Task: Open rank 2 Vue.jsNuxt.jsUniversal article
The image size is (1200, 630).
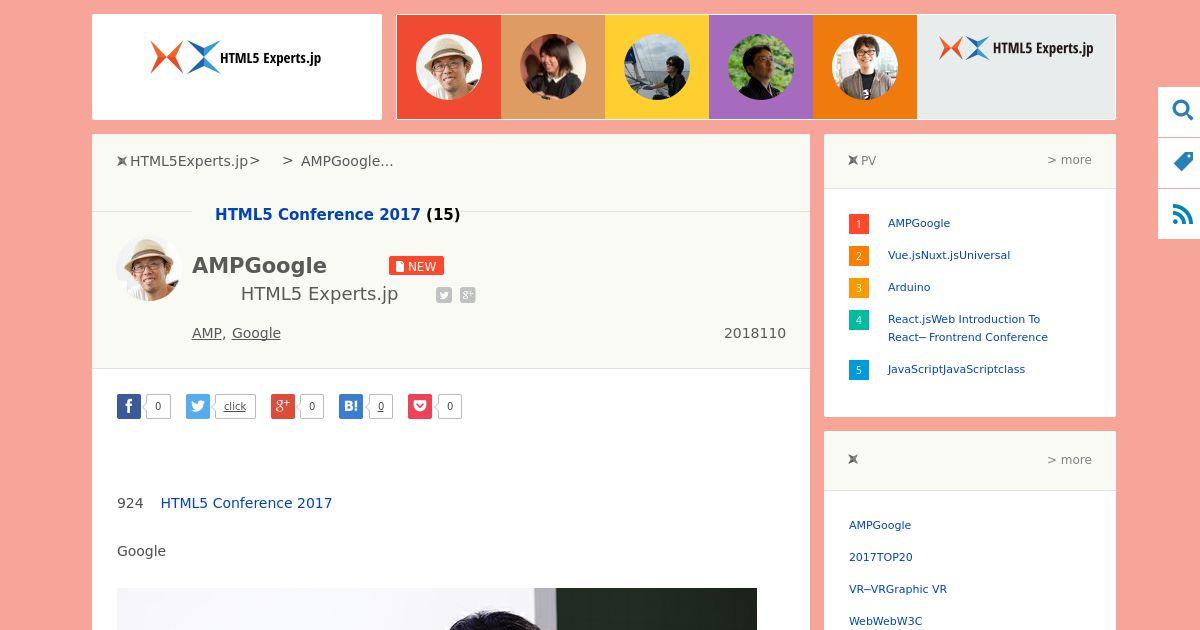Action: (x=949, y=255)
